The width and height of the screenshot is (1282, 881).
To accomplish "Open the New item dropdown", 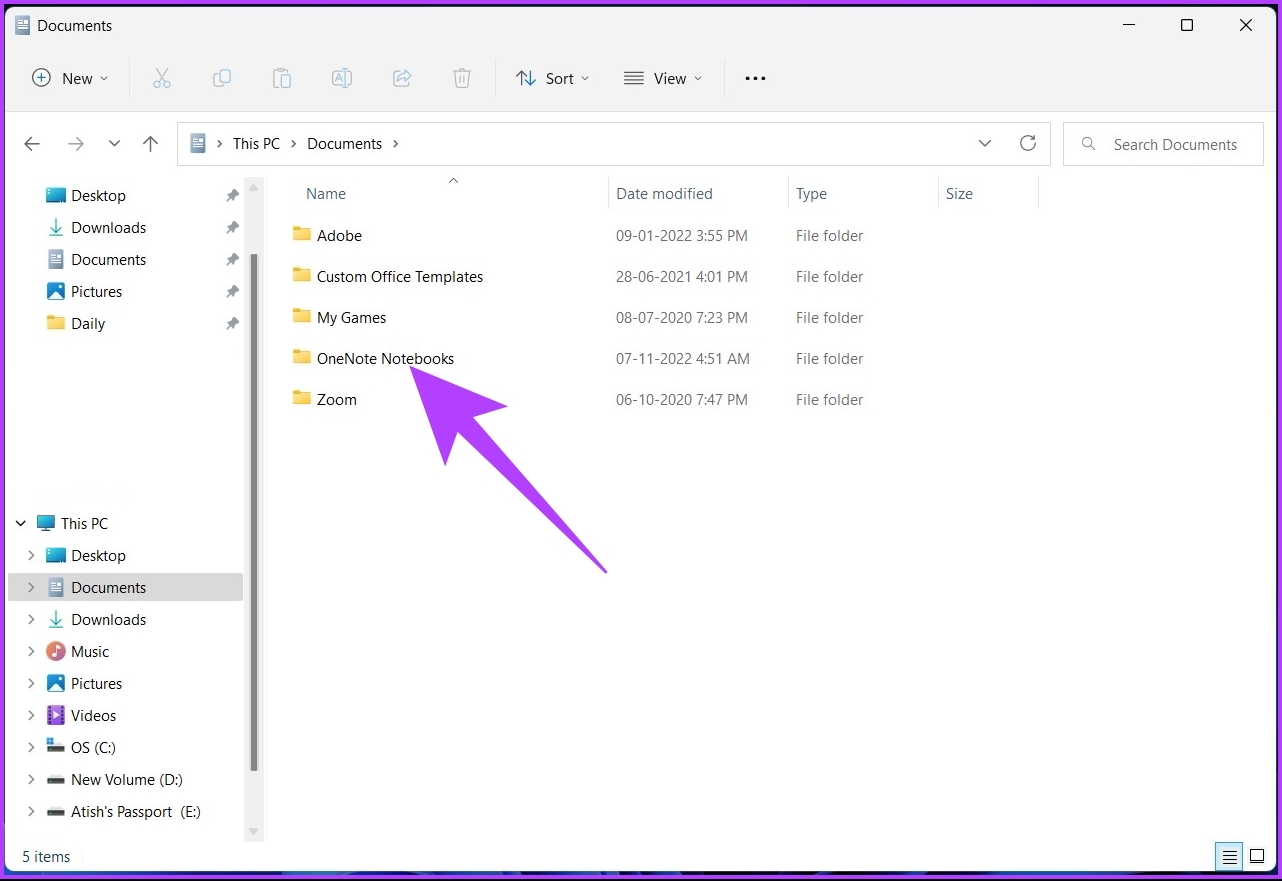I will pos(70,78).
